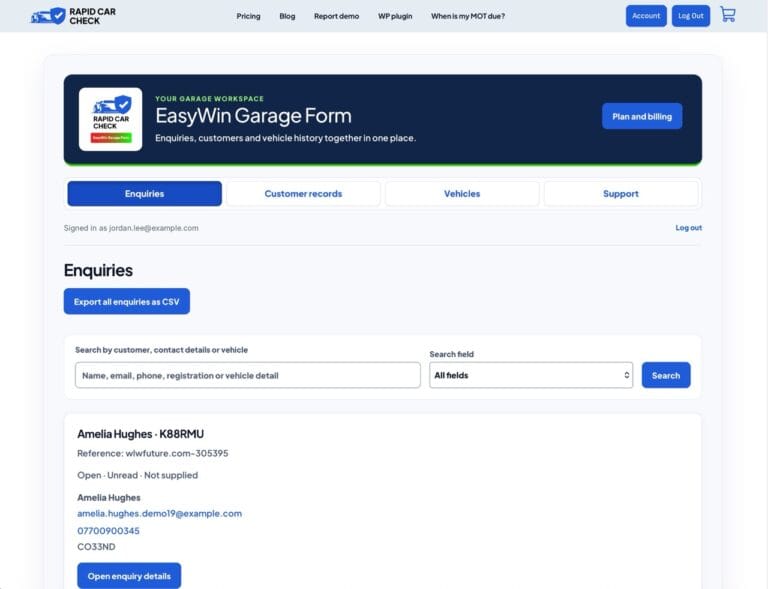Click the header Log Out button

tap(691, 16)
